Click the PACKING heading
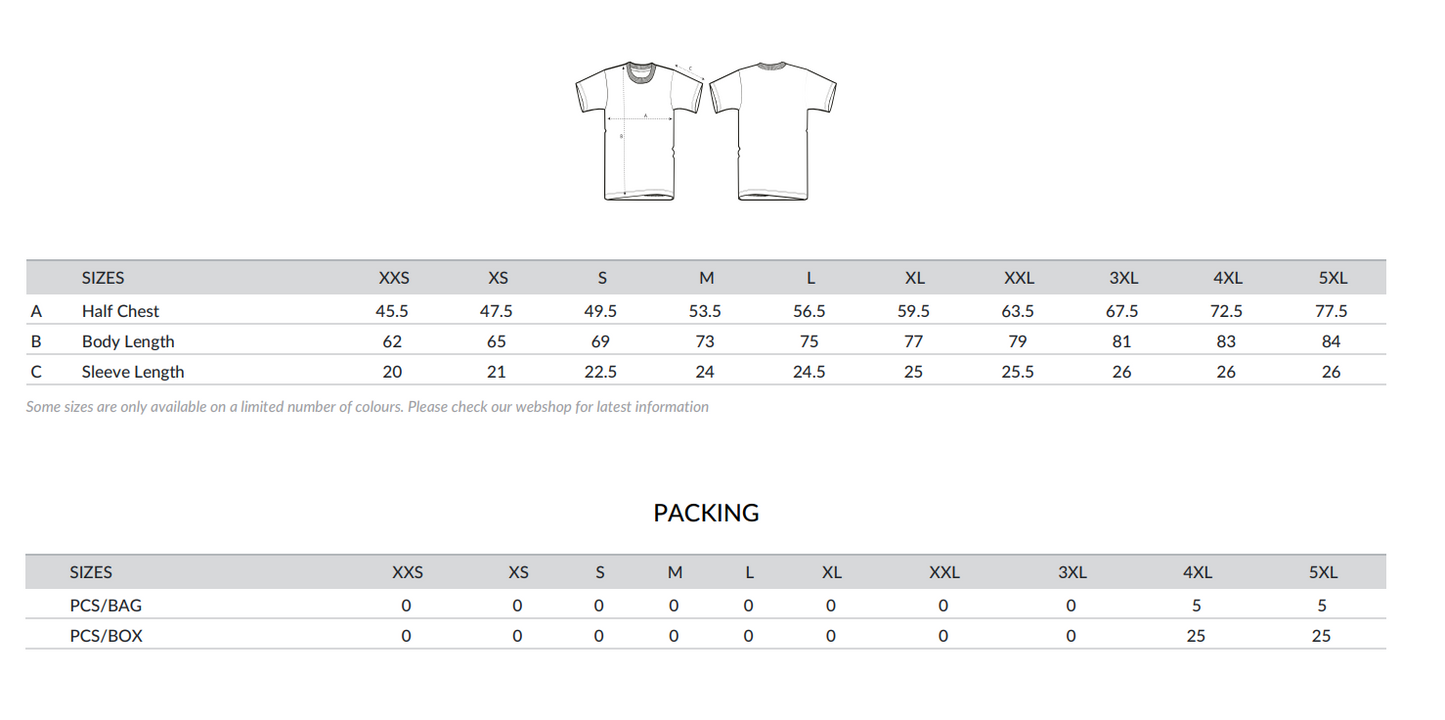Screen dimensions: 1445x720 [706, 513]
